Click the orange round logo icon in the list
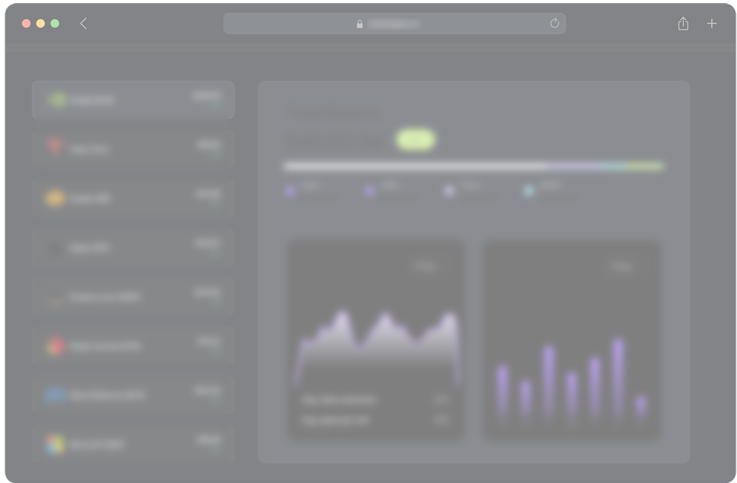Screen dimensions: 737x483 pyautogui.click(x=55, y=198)
